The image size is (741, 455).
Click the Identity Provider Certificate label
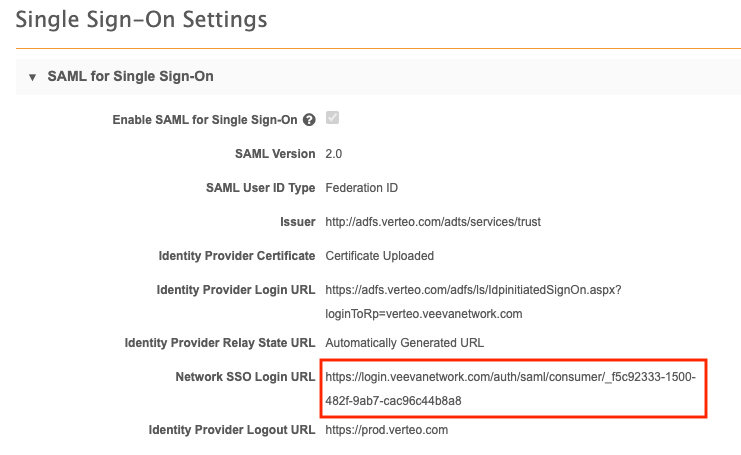point(237,256)
